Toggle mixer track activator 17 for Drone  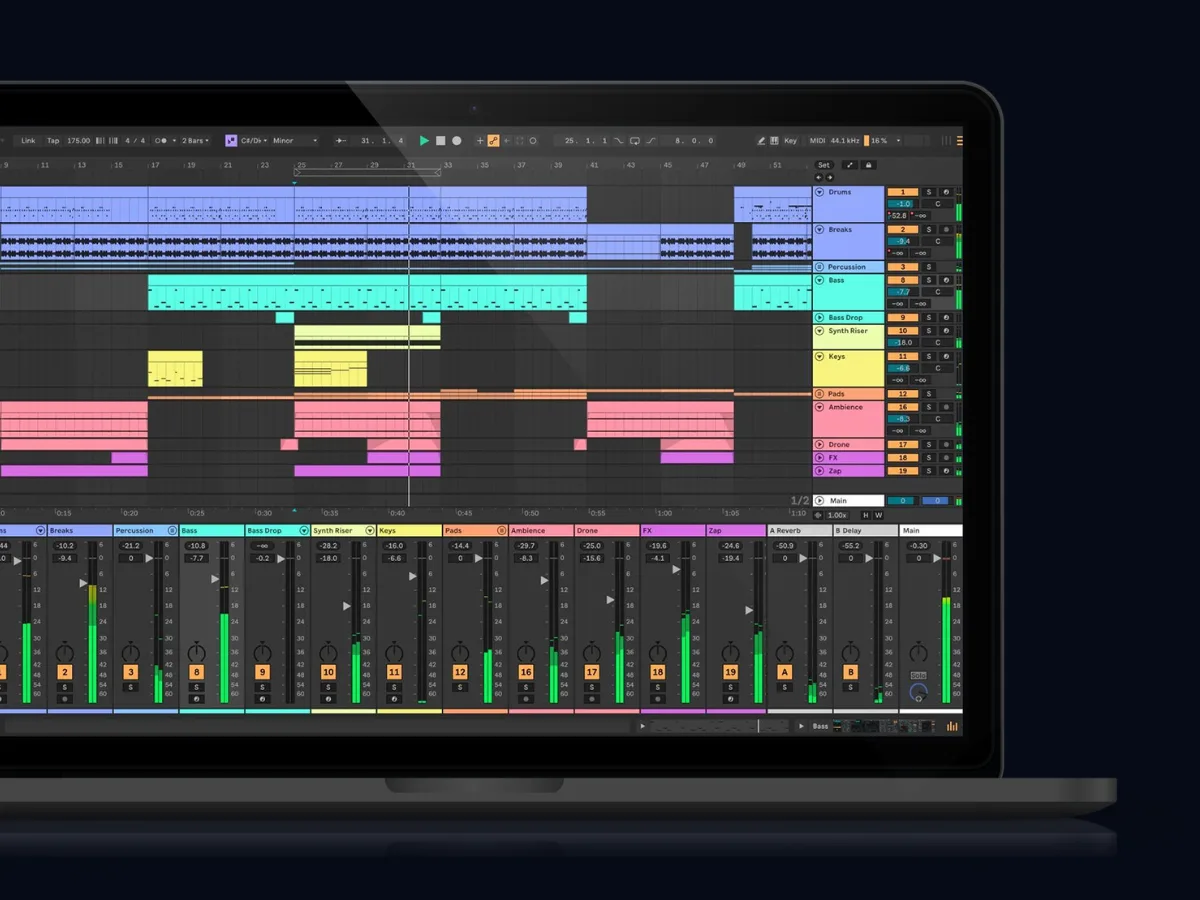click(592, 673)
